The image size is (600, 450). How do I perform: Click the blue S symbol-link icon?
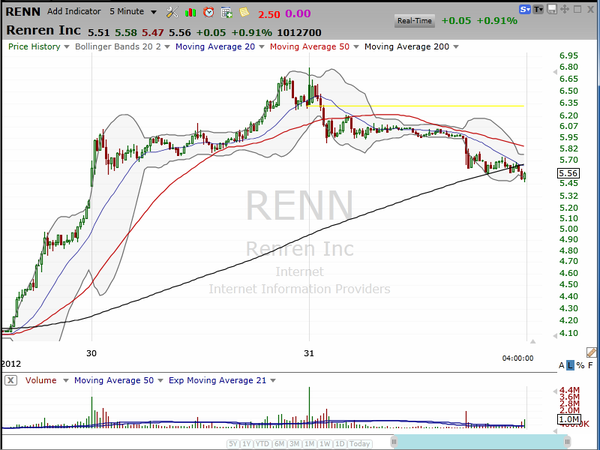525,9
